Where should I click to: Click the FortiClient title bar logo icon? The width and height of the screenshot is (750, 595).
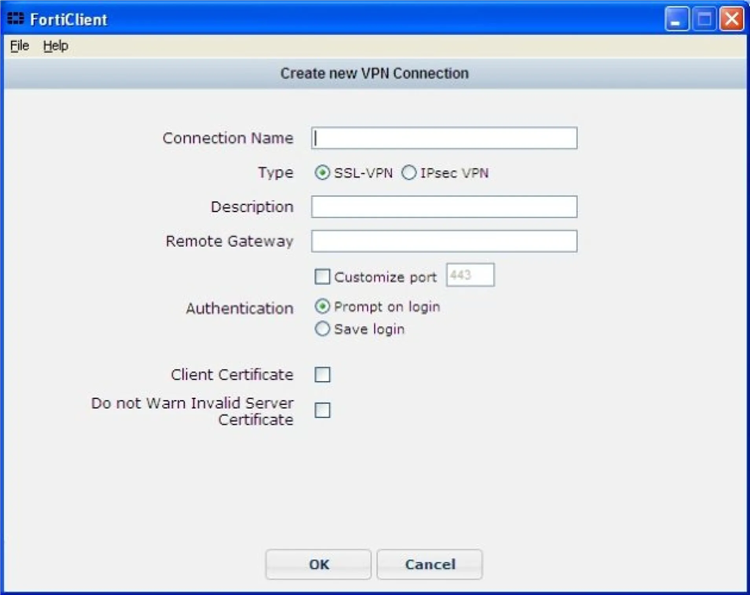(x=15, y=19)
